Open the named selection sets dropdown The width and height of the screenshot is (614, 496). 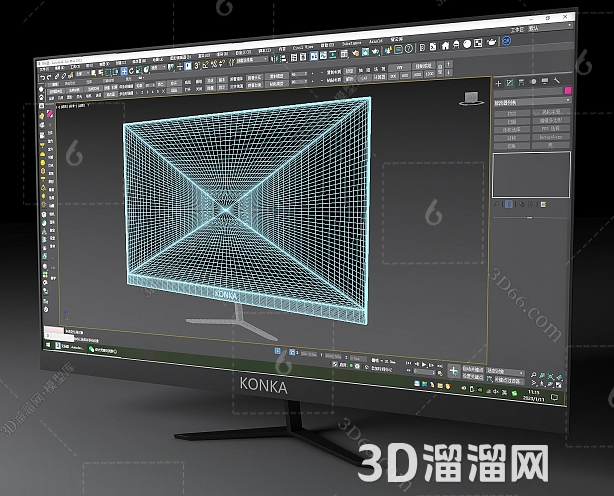251,60
